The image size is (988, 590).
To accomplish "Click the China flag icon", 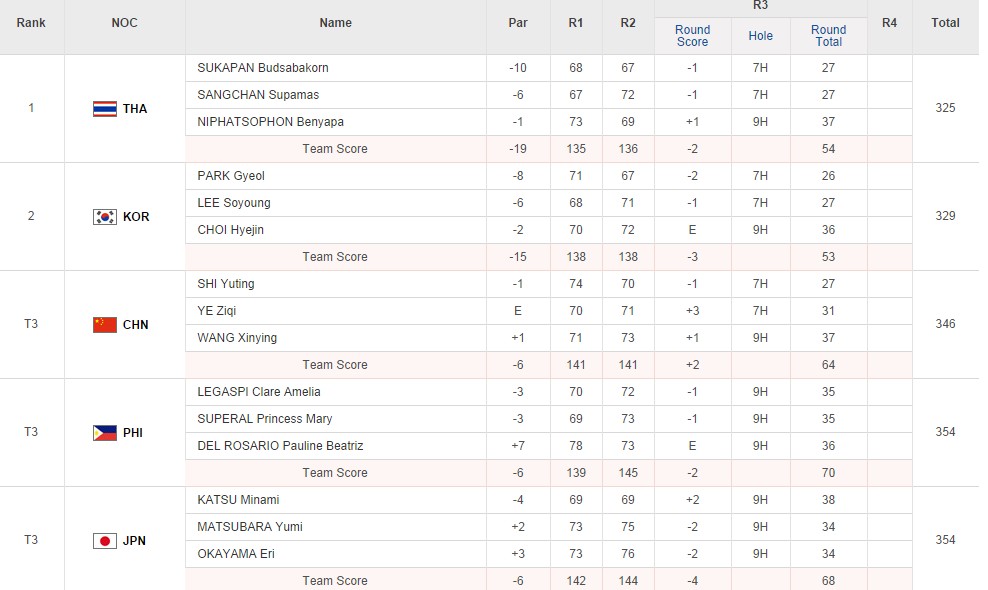I will point(104,325).
